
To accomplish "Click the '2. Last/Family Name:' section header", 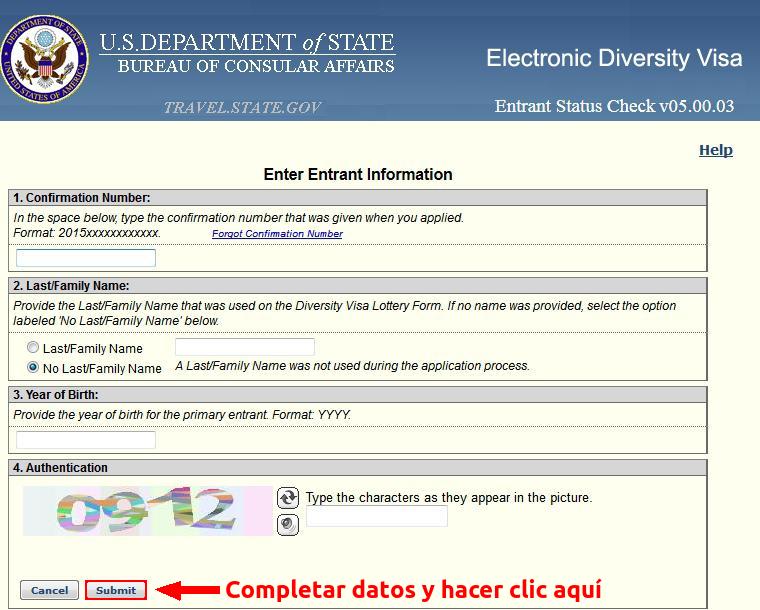I will click(x=358, y=286).
